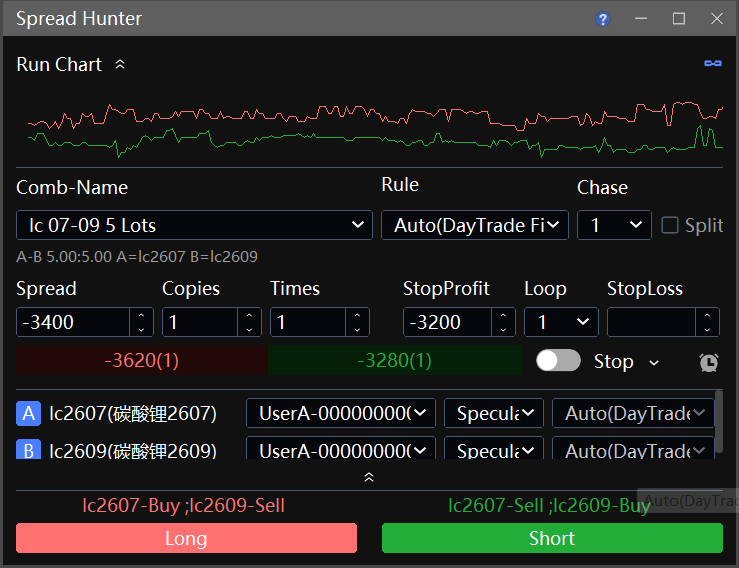Click the red Long button

click(186, 538)
